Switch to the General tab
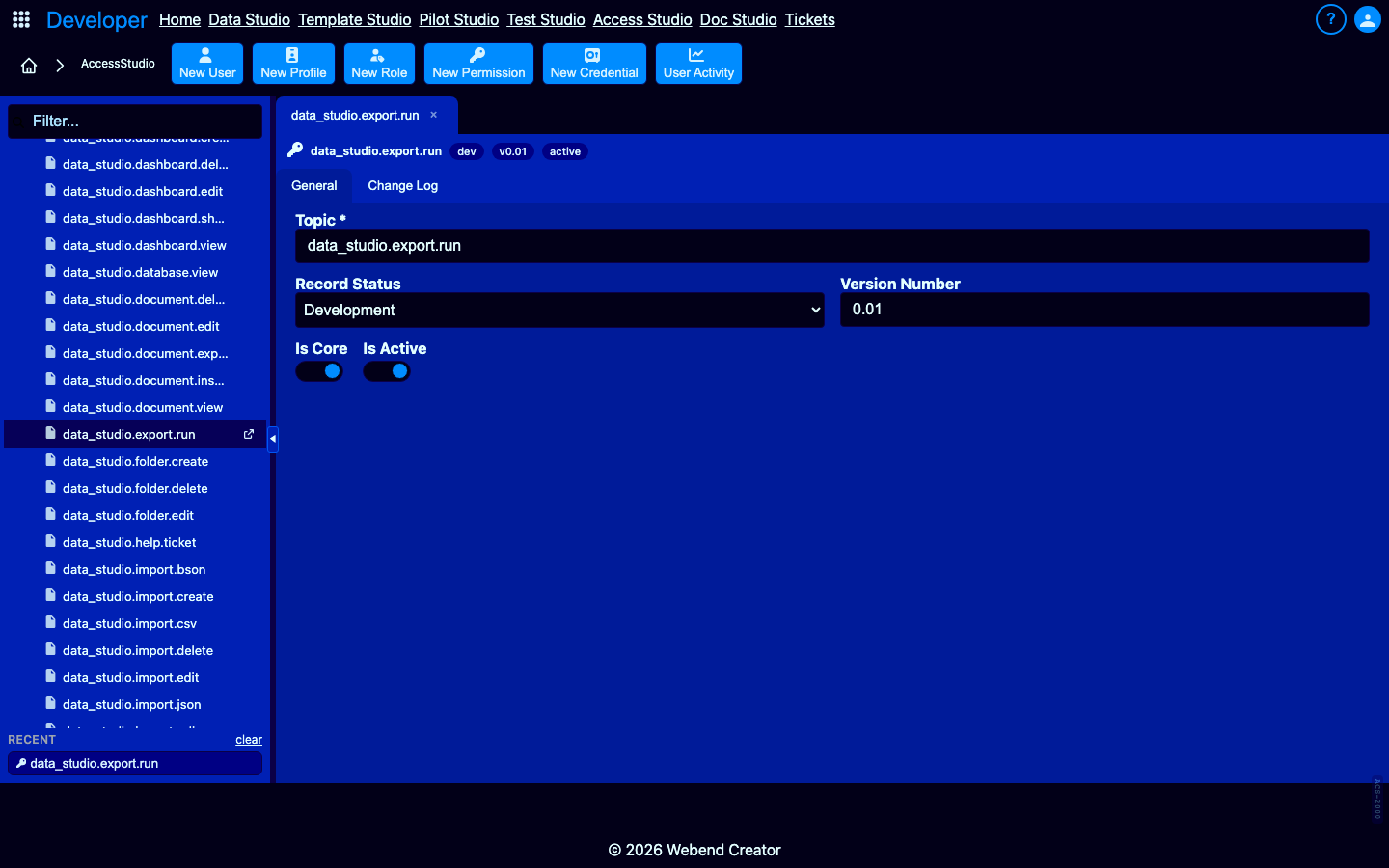The width and height of the screenshot is (1389, 868). point(314,185)
